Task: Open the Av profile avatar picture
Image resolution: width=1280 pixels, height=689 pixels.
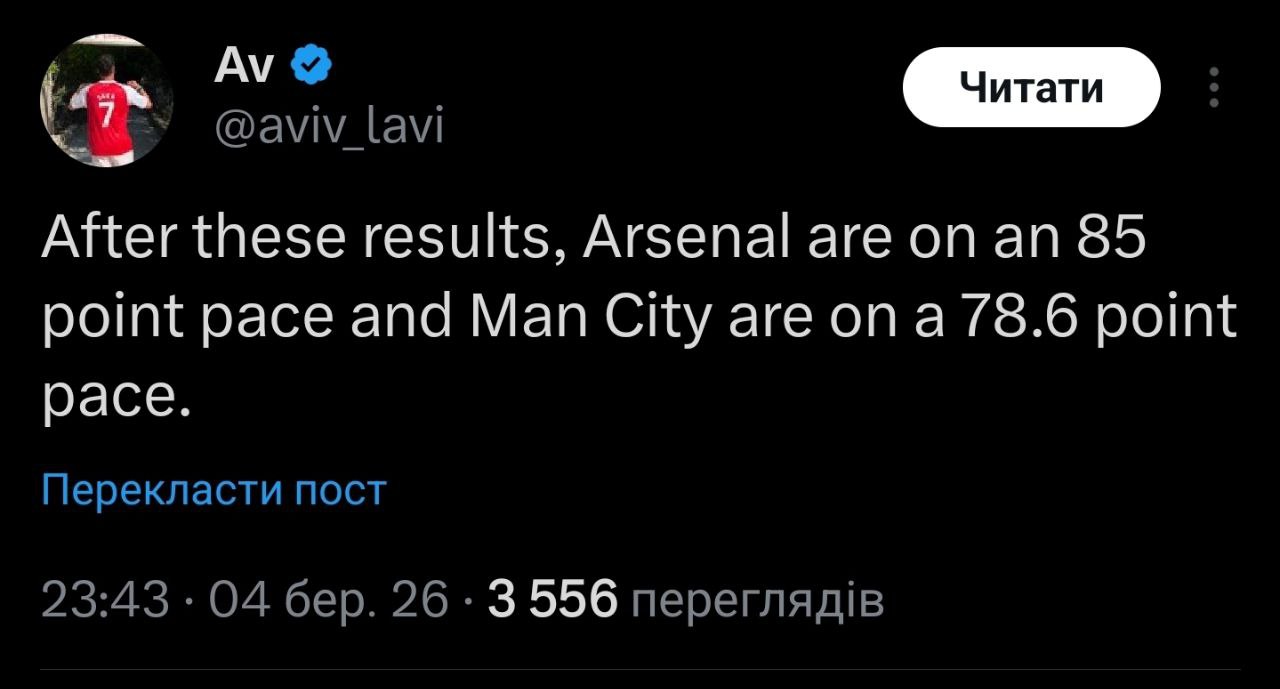Action: (107, 101)
